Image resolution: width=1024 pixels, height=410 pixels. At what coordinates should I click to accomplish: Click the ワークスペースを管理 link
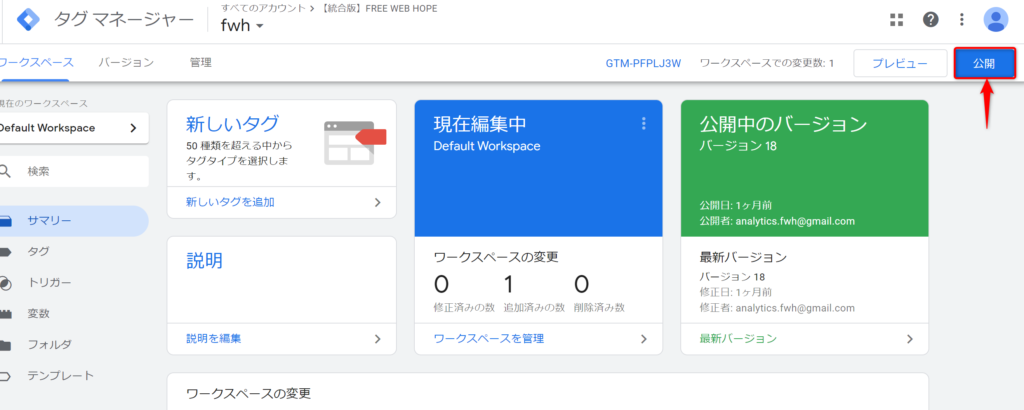coord(488,339)
